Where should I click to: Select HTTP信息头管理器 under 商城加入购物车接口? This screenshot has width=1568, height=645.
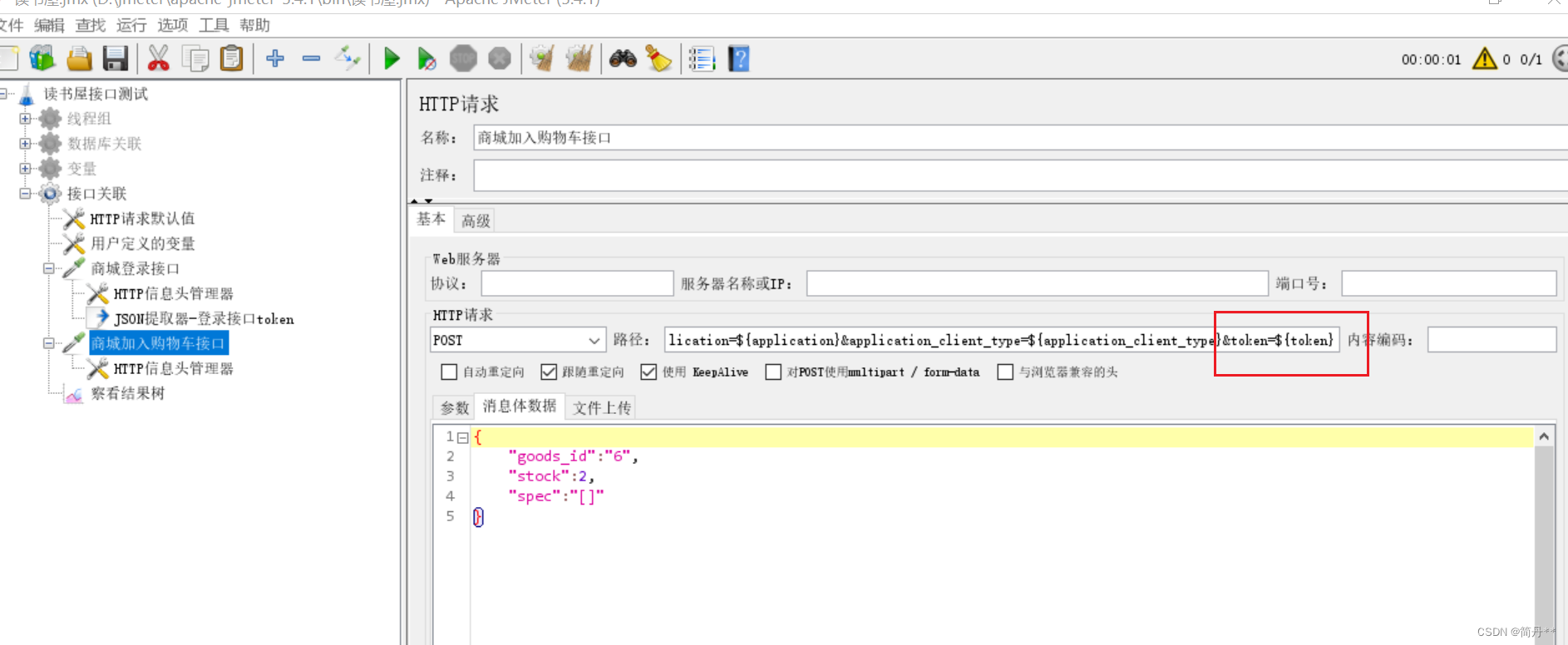(x=173, y=368)
